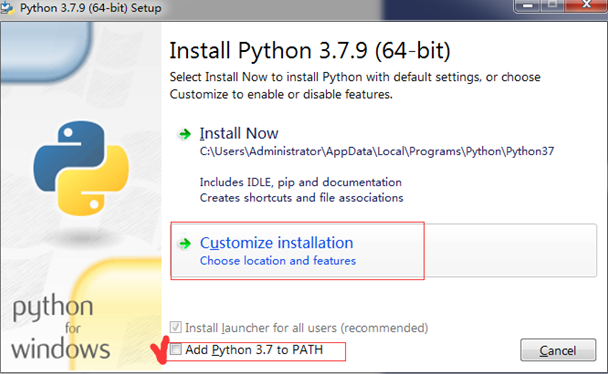608x374 pixels.
Task: Click the red checkmark annotation beside PATH option
Action: coord(160,351)
